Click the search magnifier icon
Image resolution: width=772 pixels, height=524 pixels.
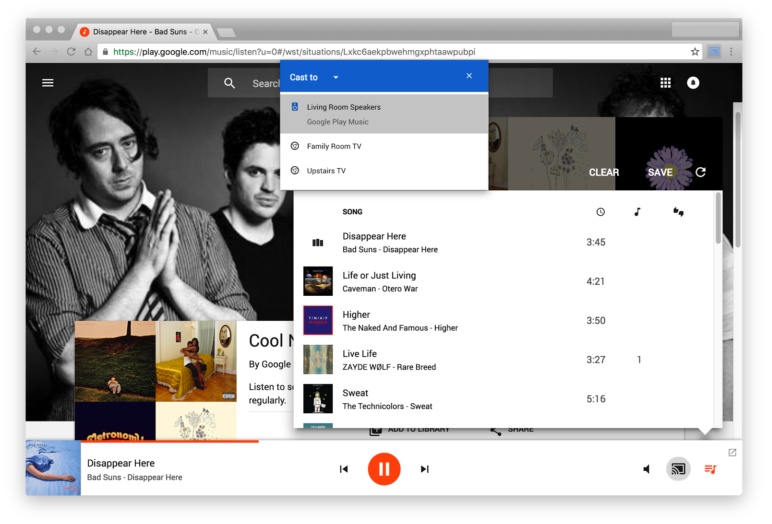[x=230, y=83]
